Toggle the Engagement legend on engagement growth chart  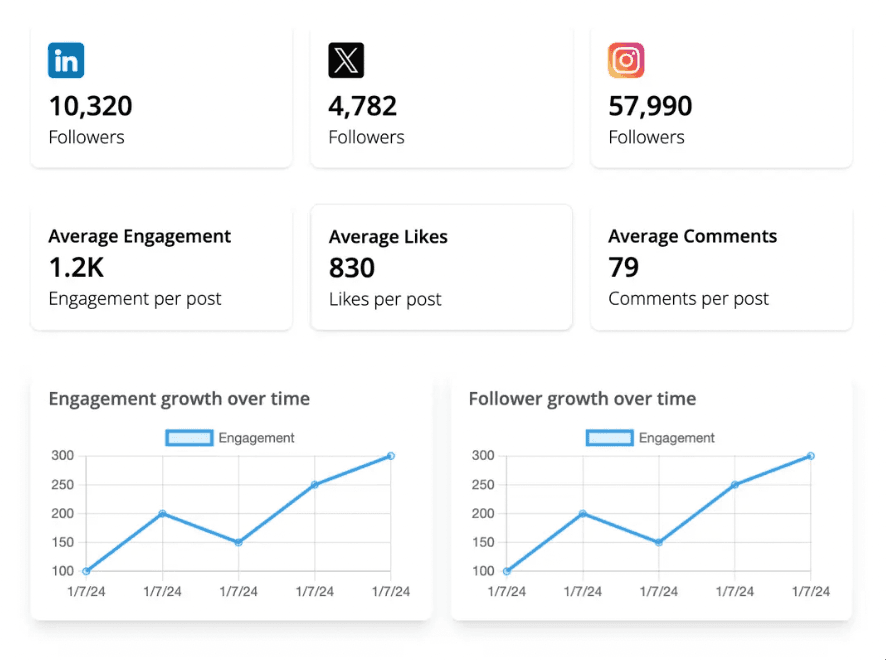pos(230,438)
